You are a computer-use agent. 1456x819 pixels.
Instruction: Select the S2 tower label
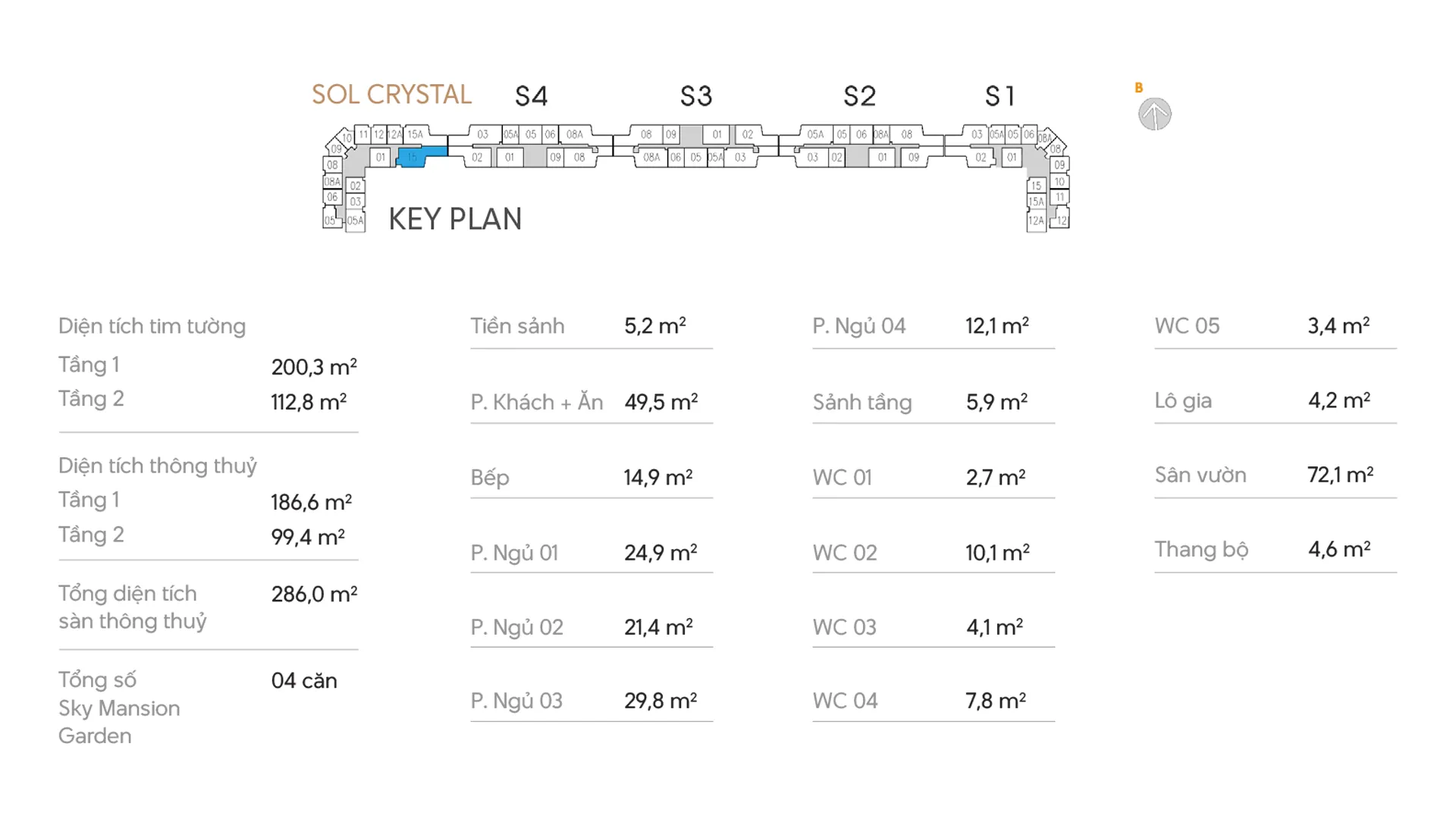pyautogui.click(x=860, y=96)
